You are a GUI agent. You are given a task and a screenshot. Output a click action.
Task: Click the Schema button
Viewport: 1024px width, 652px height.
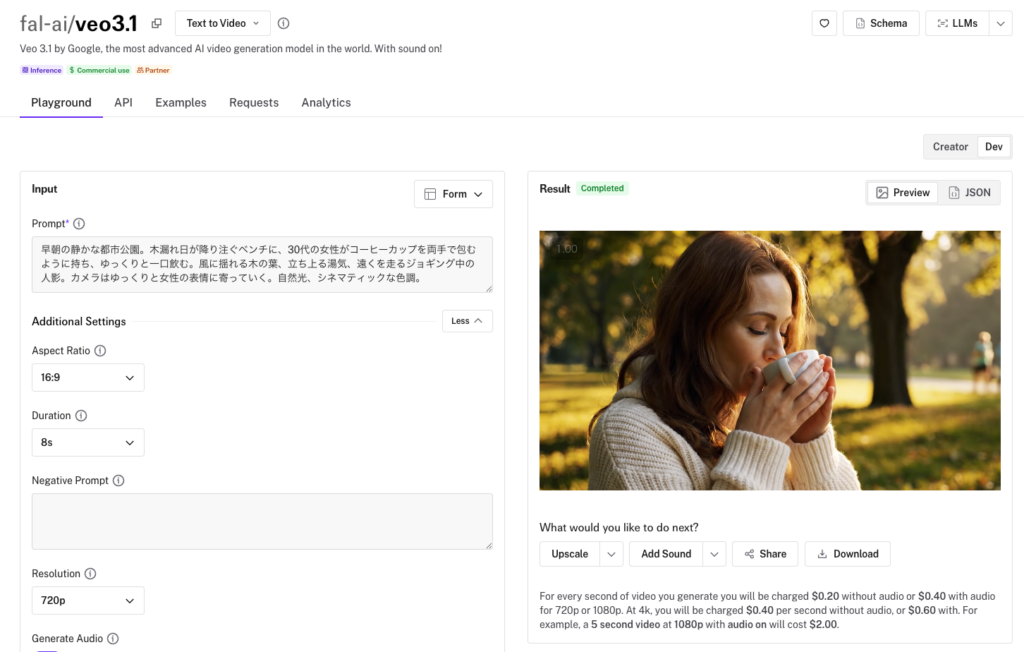[880, 23]
